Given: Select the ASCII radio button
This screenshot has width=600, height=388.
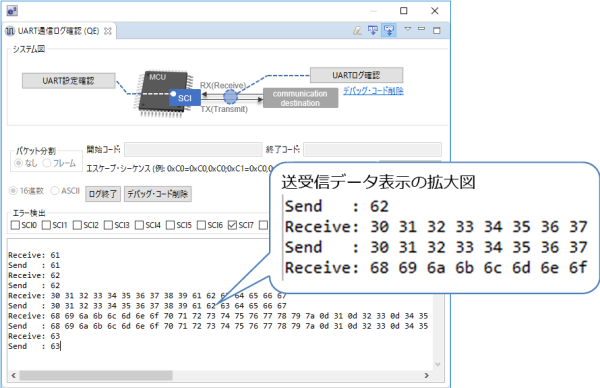Looking at the screenshot, I should click(x=55, y=191).
